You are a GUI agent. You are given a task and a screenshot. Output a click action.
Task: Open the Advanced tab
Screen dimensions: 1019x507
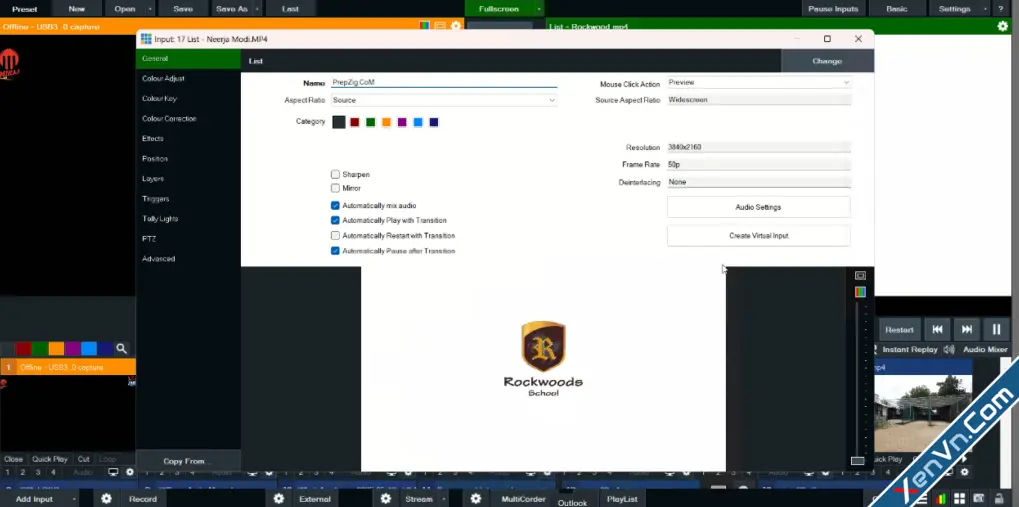(188, 259)
